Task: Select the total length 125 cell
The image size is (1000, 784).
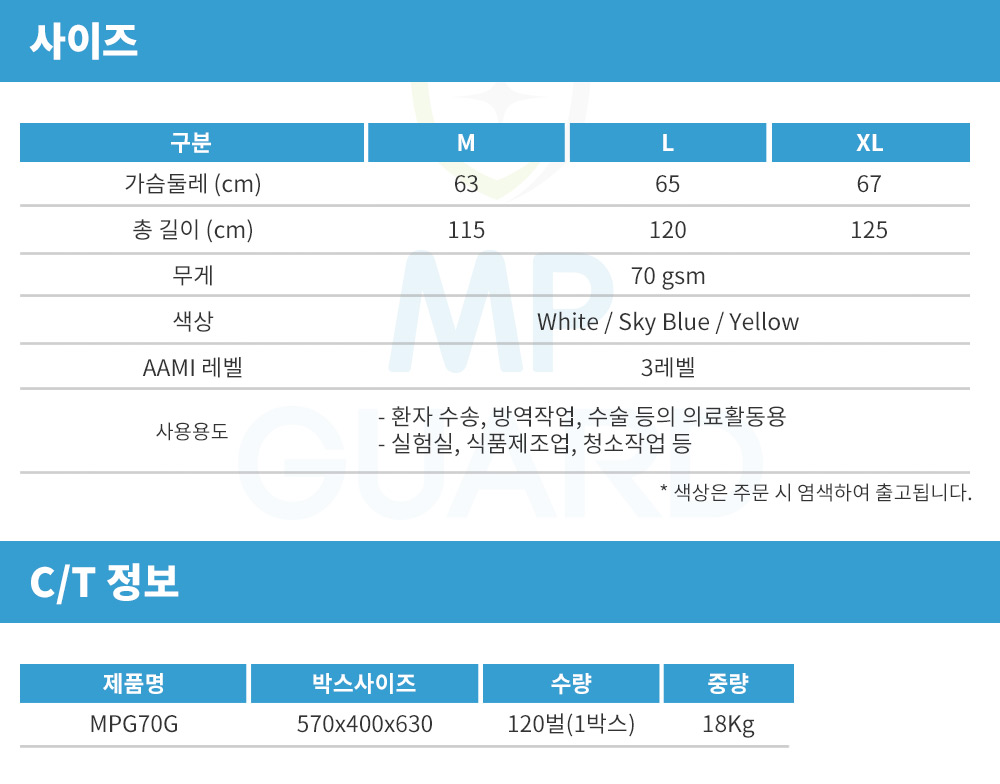Action: pos(869,230)
